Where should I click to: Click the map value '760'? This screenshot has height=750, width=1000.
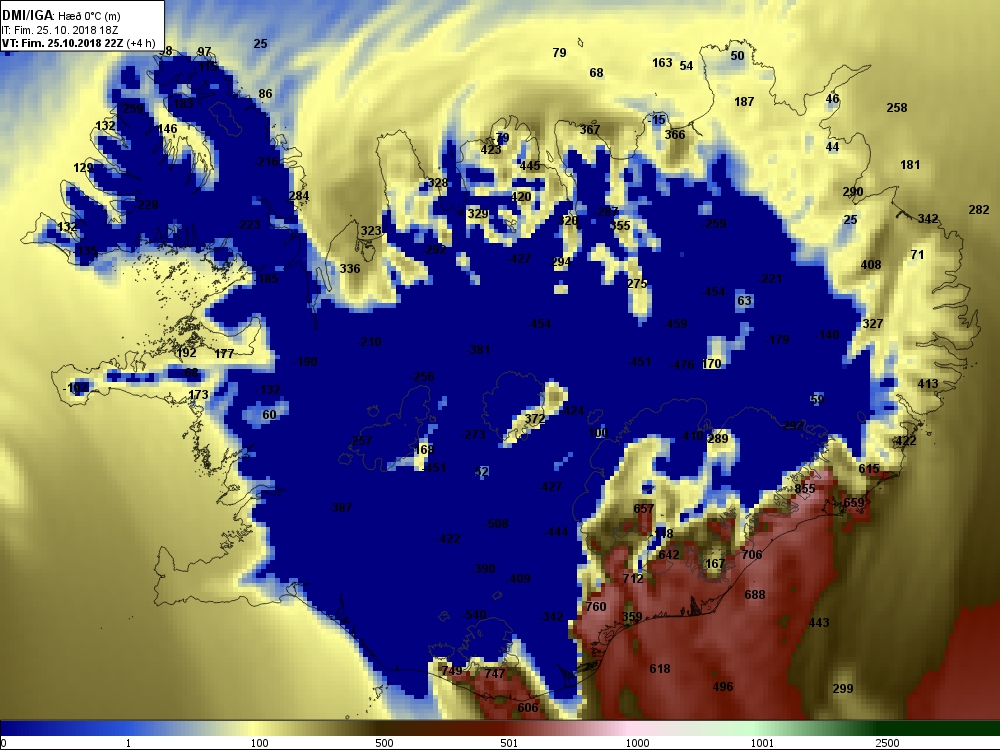[x=596, y=607]
